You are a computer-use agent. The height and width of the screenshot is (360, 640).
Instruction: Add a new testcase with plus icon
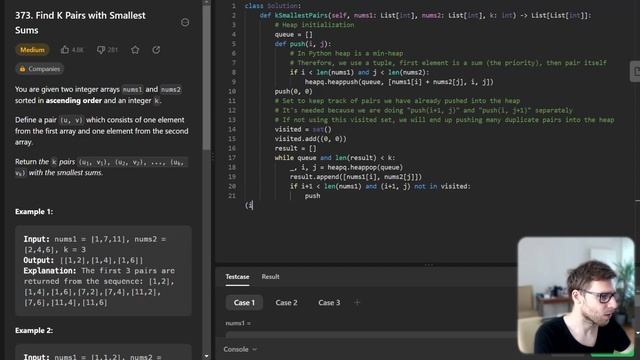(357, 302)
